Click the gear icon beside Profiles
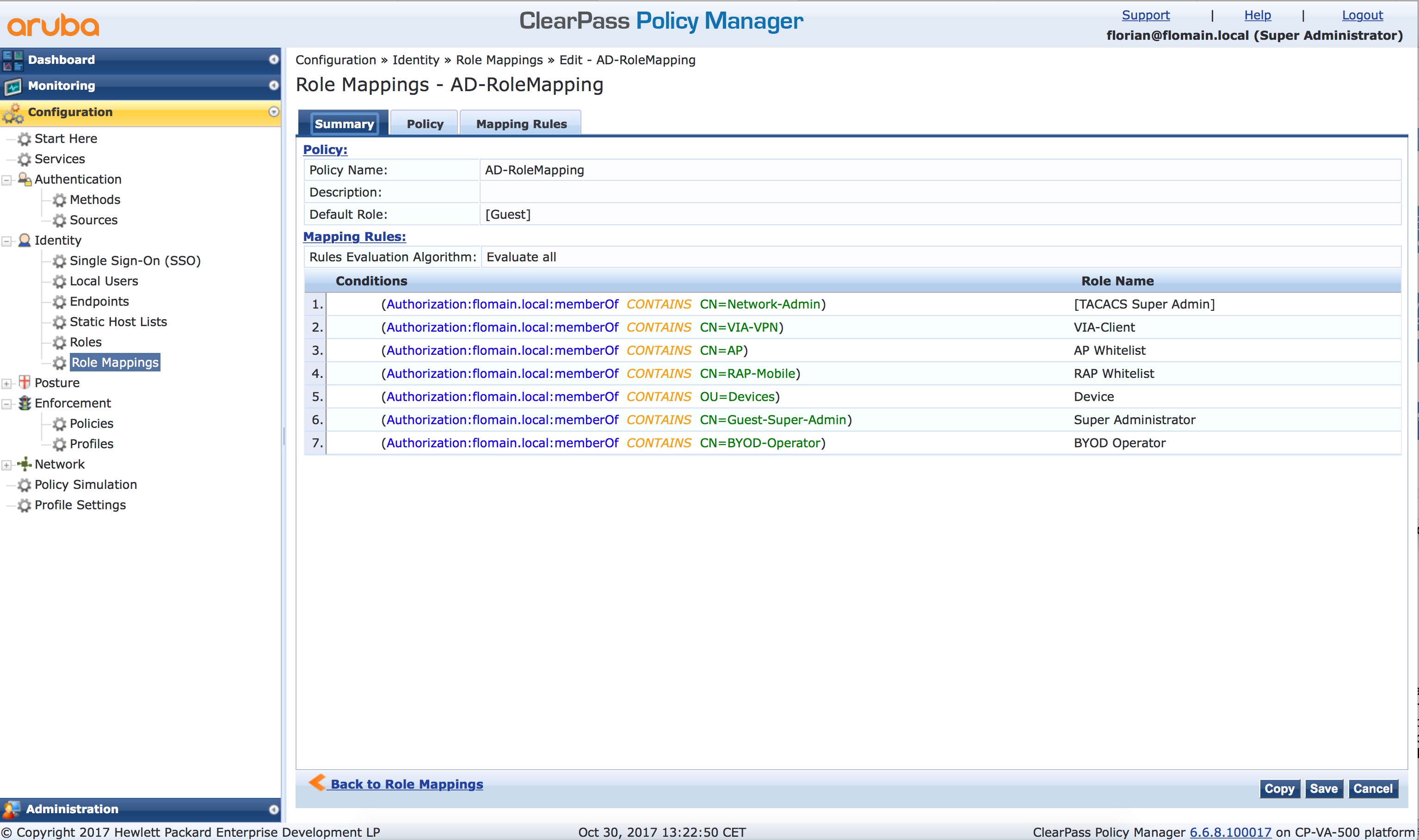1419x840 pixels. [x=59, y=445]
